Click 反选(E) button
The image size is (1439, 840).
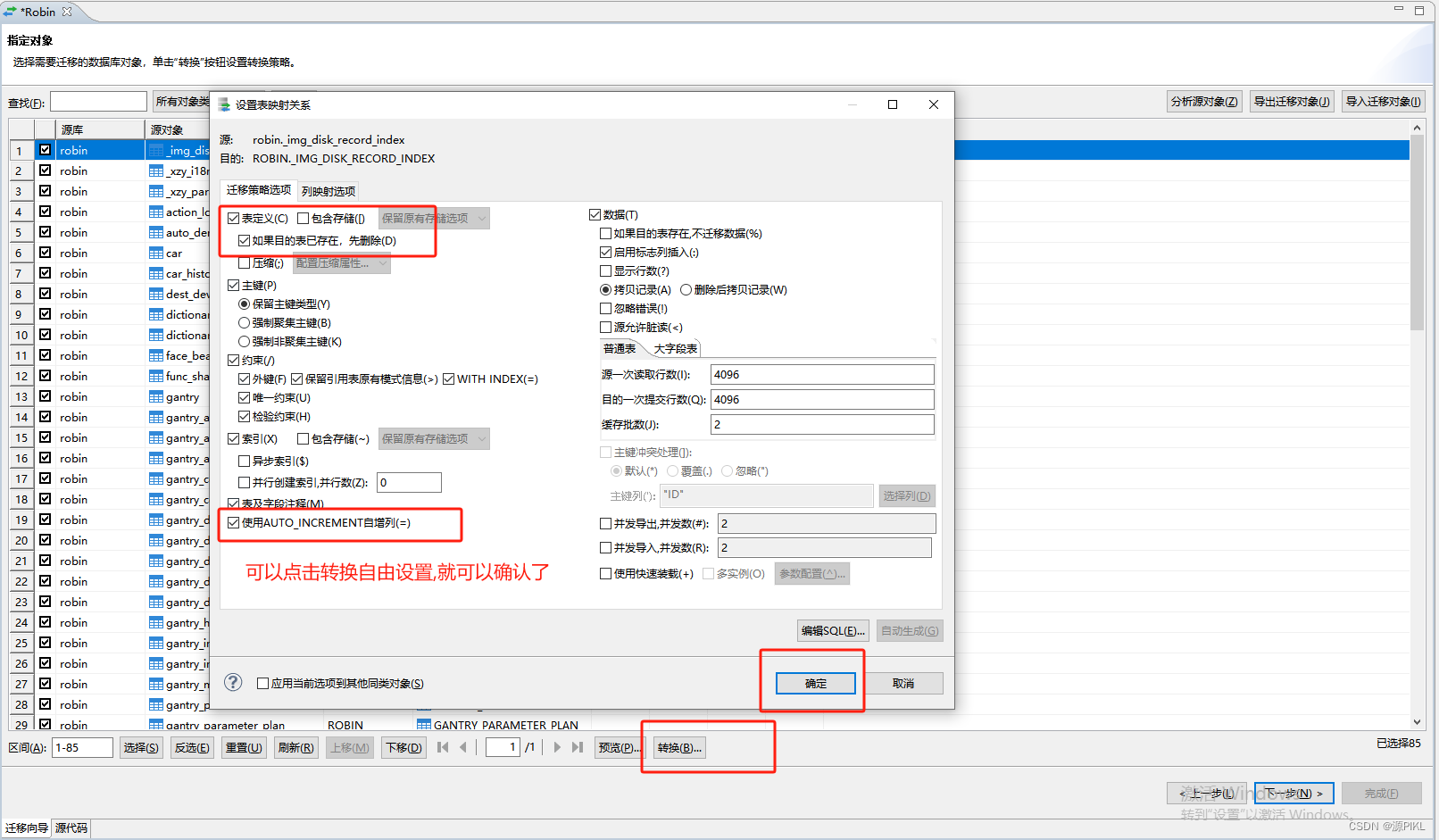[192, 747]
